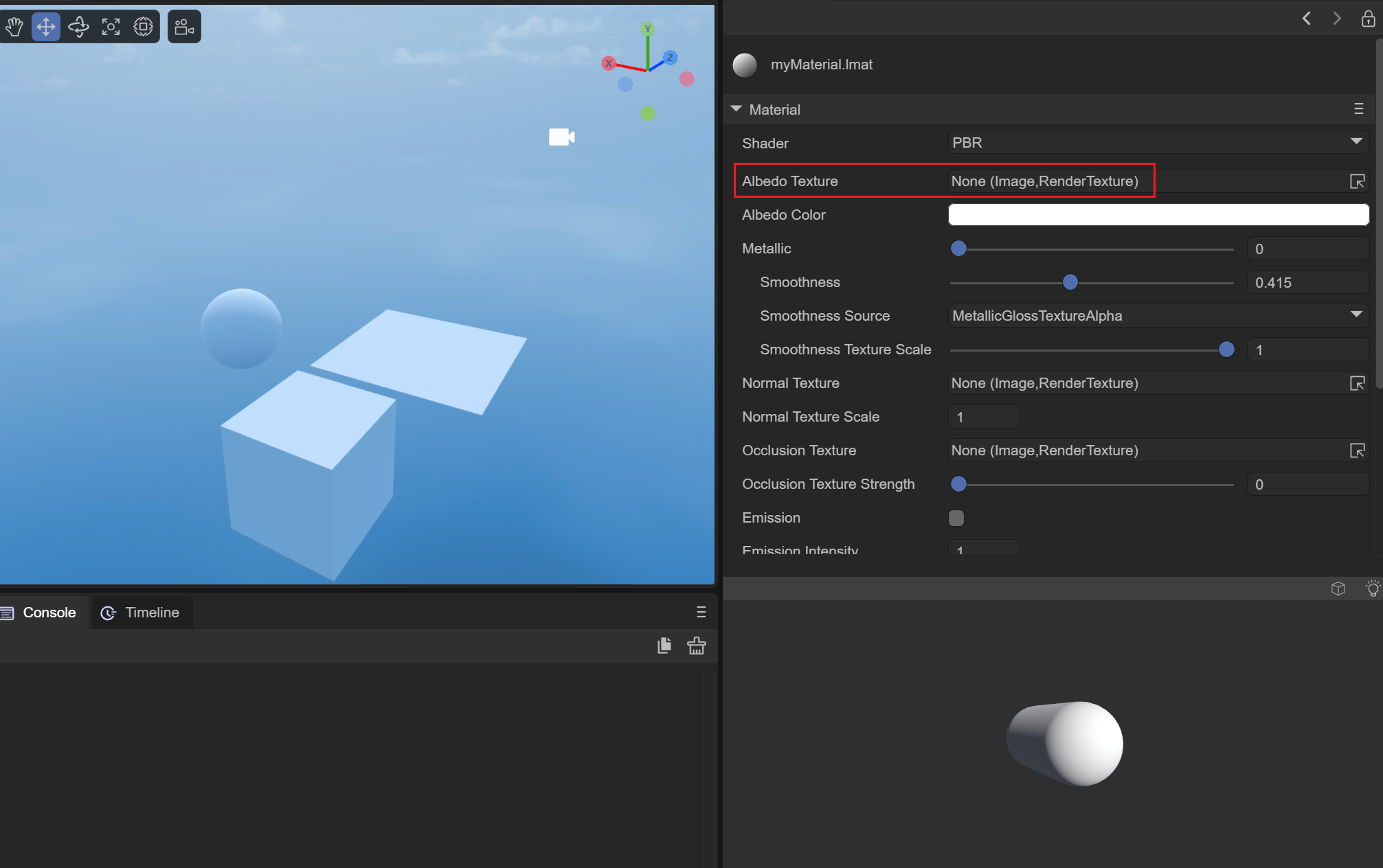This screenshot has height=868, width=1383.
Task: Click the lock inspector icon
Action: tap(1368, 19)
